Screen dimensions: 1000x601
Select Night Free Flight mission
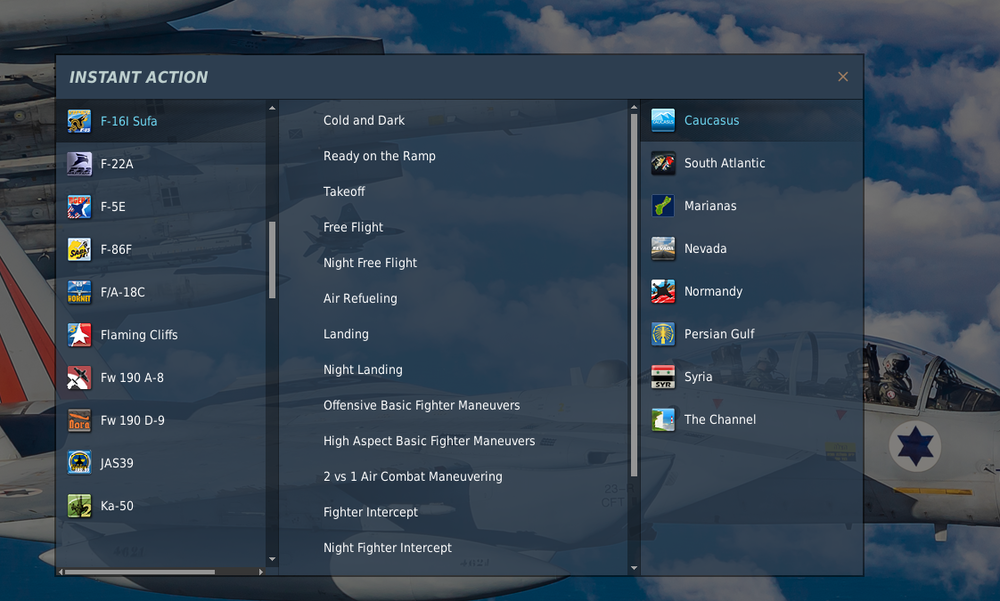pos(370,263)
